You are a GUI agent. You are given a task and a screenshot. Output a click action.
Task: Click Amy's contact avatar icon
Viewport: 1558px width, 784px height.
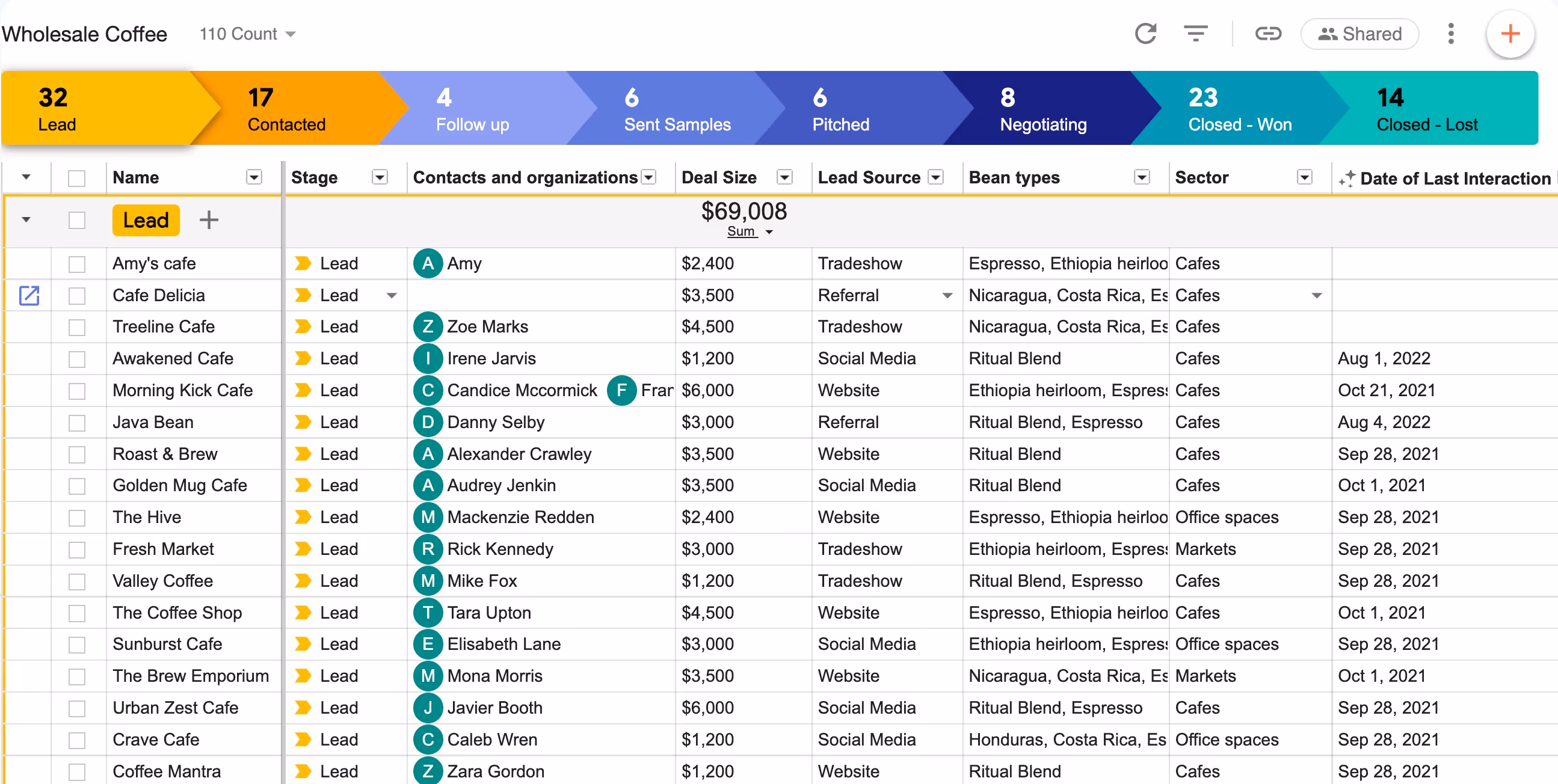(428, 263)
